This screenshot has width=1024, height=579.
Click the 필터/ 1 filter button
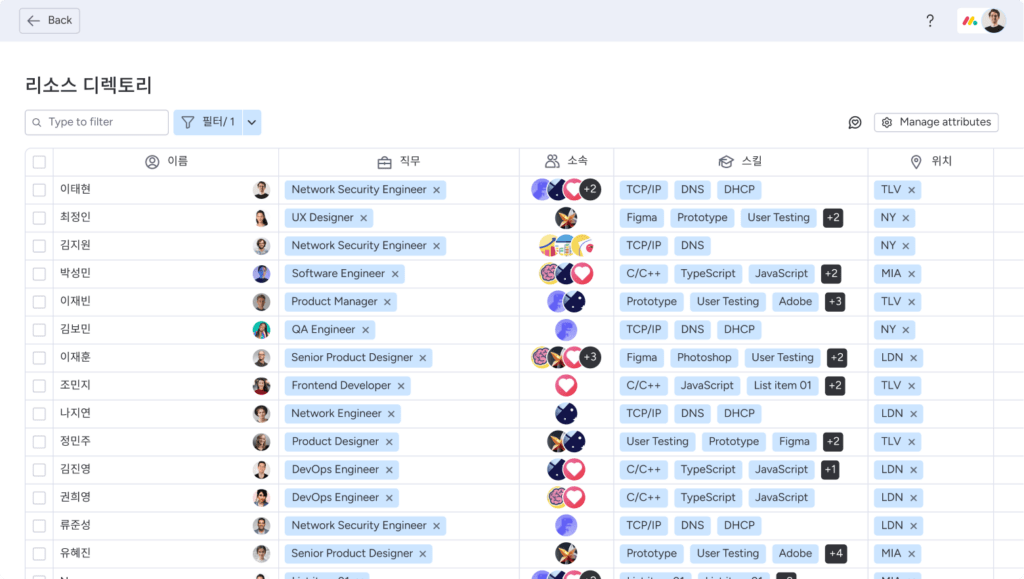[x=208, y=122]
